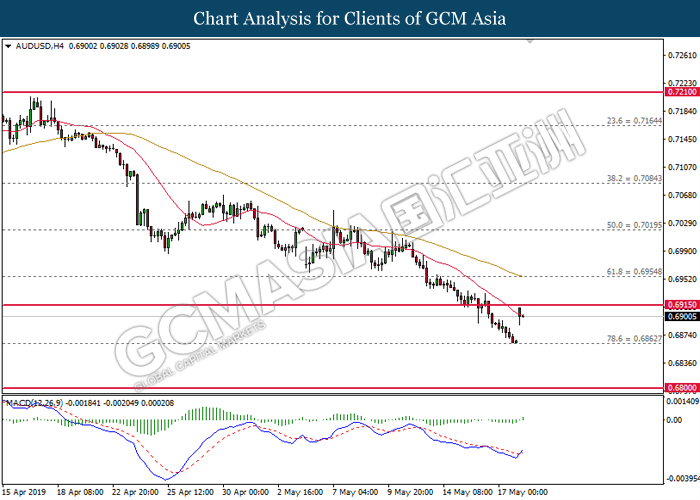The width and height of the screenshot is (700, 500).
Task: Click the 22 Apr 20:00 time label
Action: pyautogui.click(x=135, y=492)
